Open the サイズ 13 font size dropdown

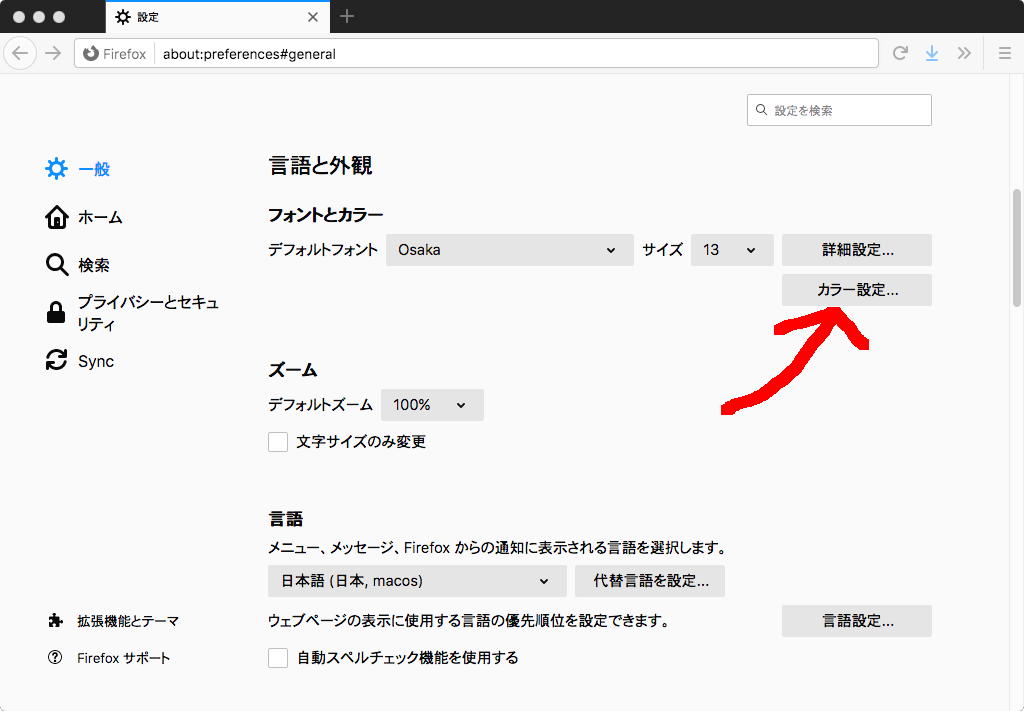tap(732, 250)
